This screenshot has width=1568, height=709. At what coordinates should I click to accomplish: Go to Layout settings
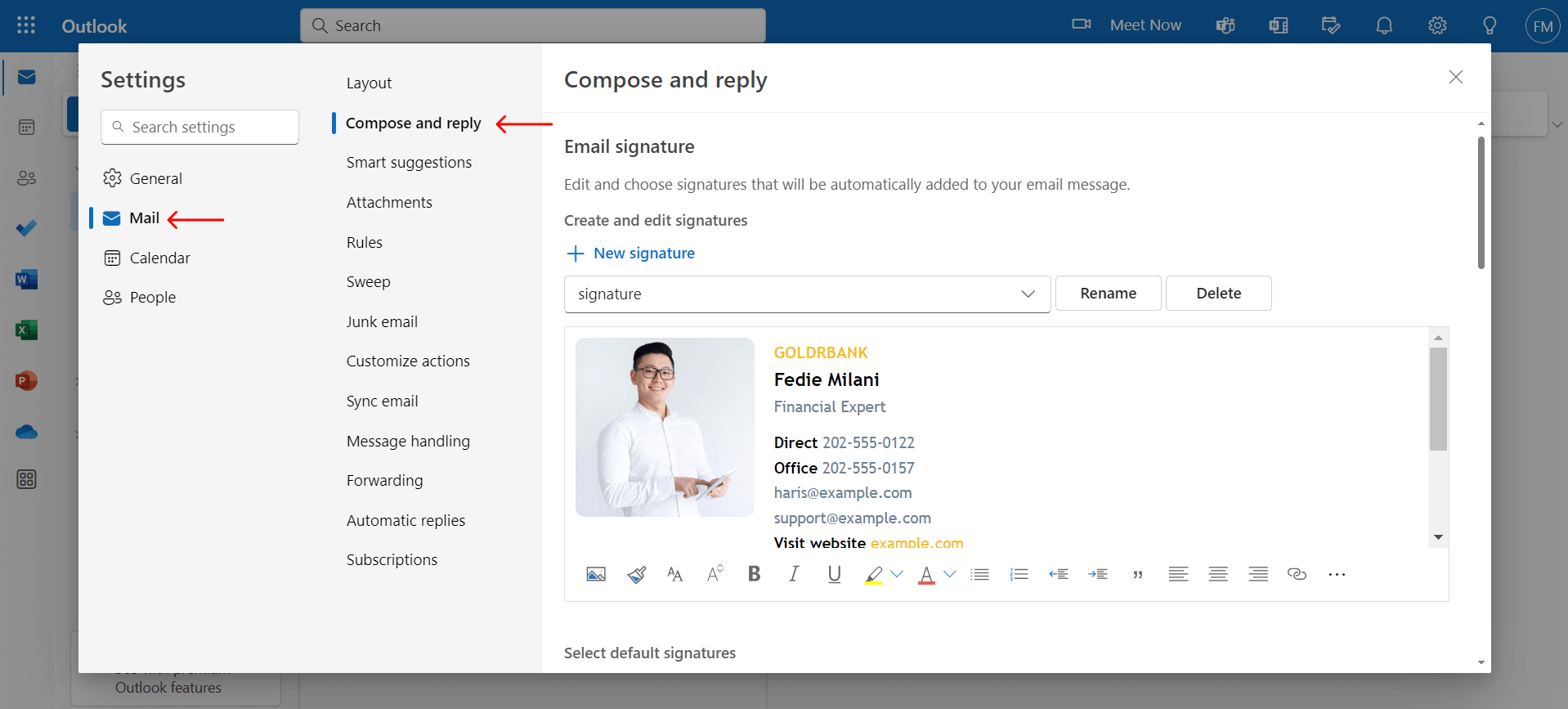(369, 83)
